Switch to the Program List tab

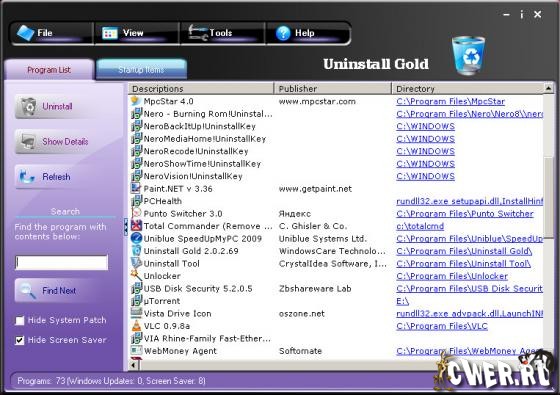[49, 70]
